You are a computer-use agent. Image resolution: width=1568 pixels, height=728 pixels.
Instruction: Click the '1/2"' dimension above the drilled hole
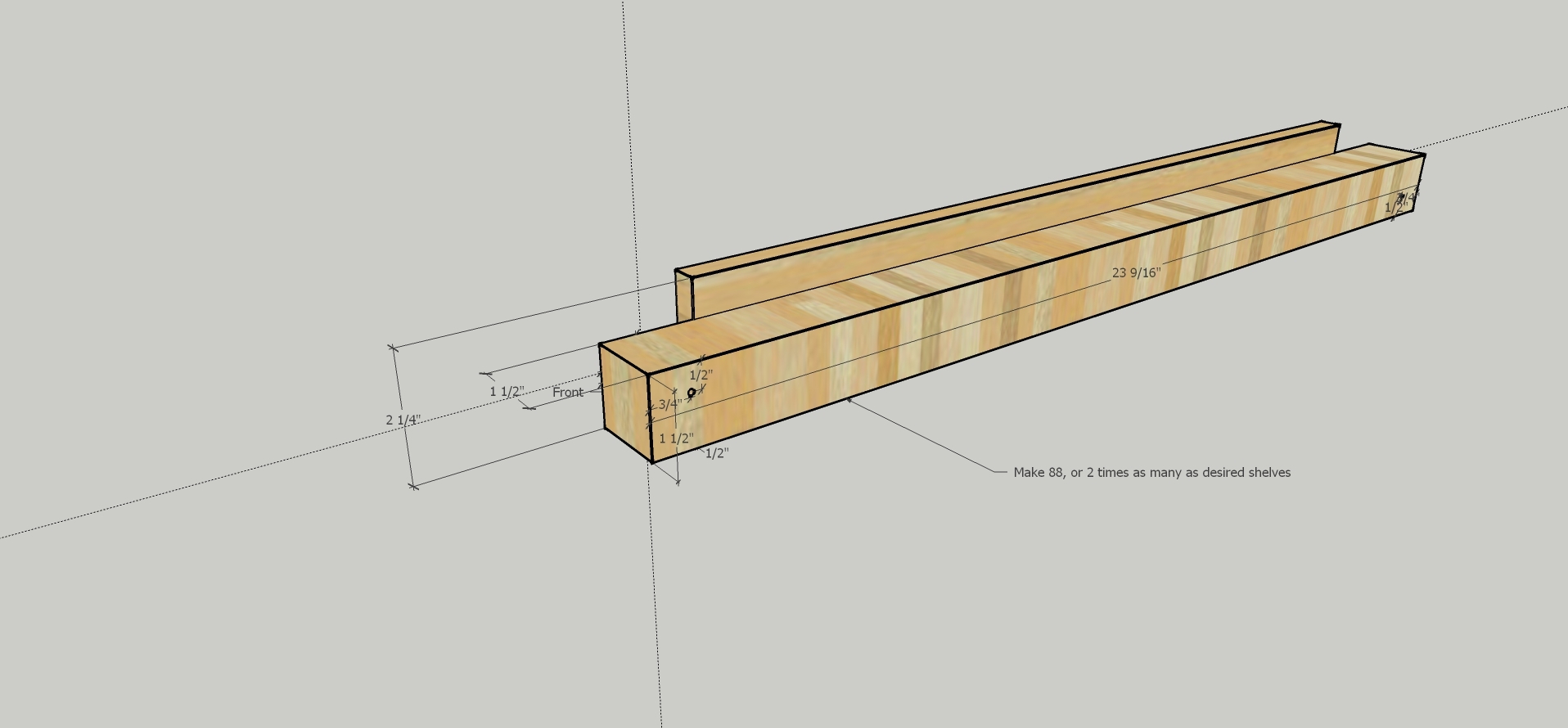[701, 375]
